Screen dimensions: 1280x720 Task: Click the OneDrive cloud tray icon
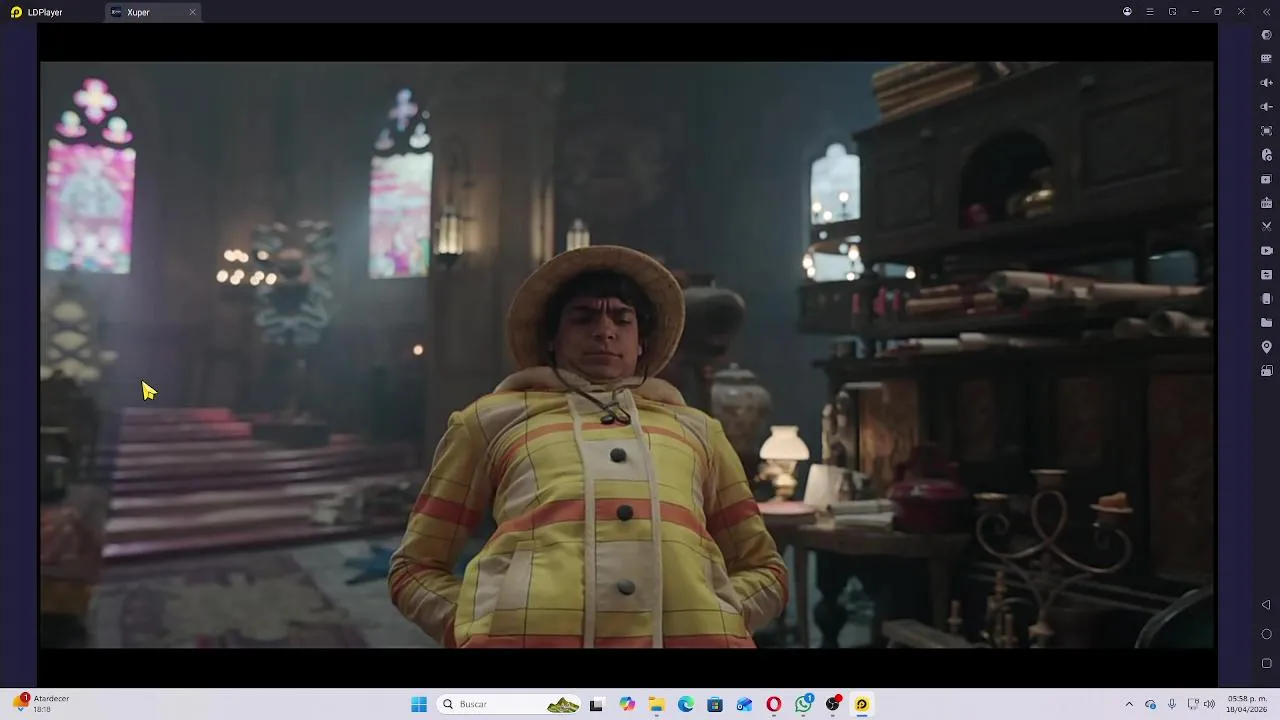1151,704
